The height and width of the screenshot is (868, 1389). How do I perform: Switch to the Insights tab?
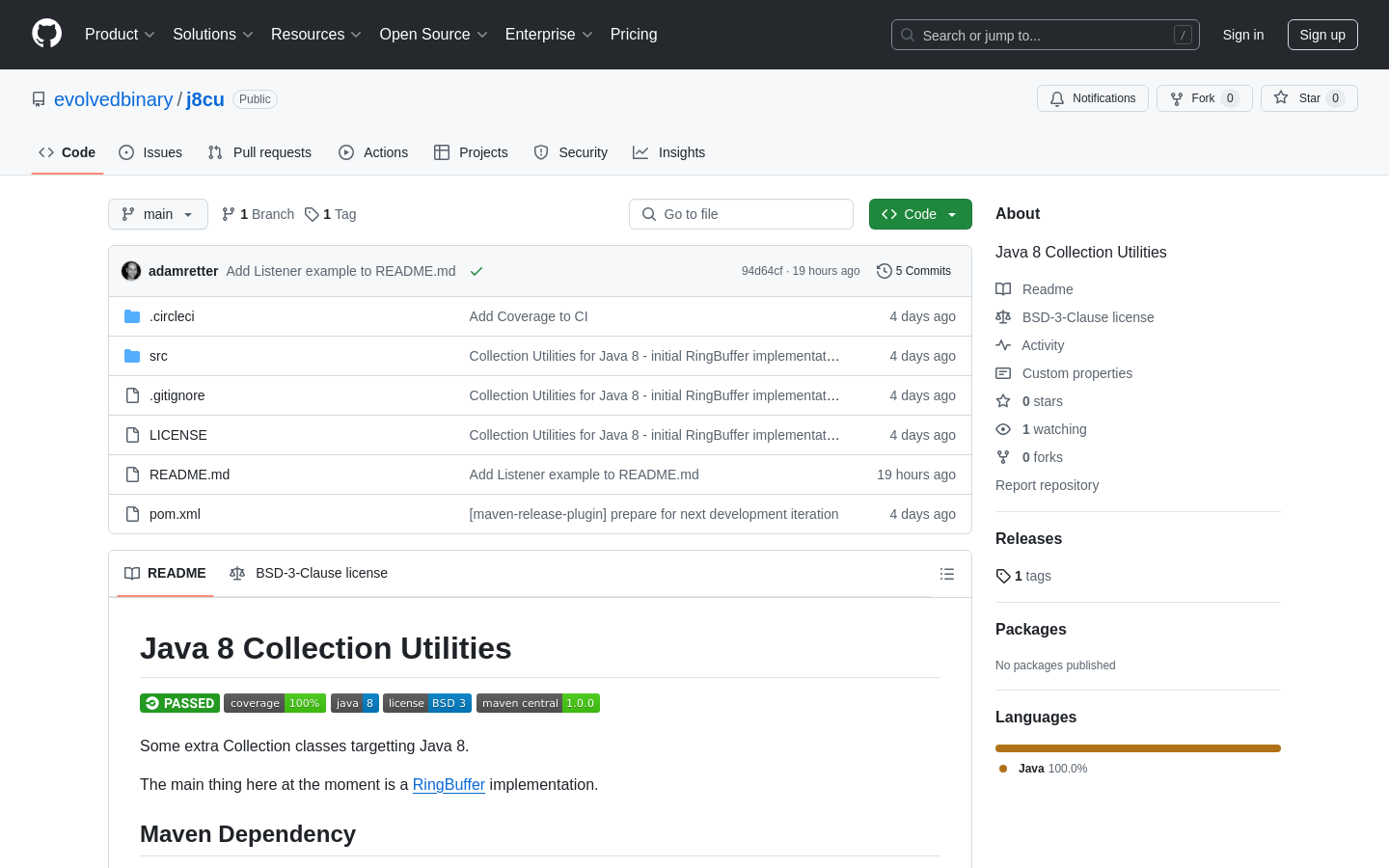coord(669,152)
